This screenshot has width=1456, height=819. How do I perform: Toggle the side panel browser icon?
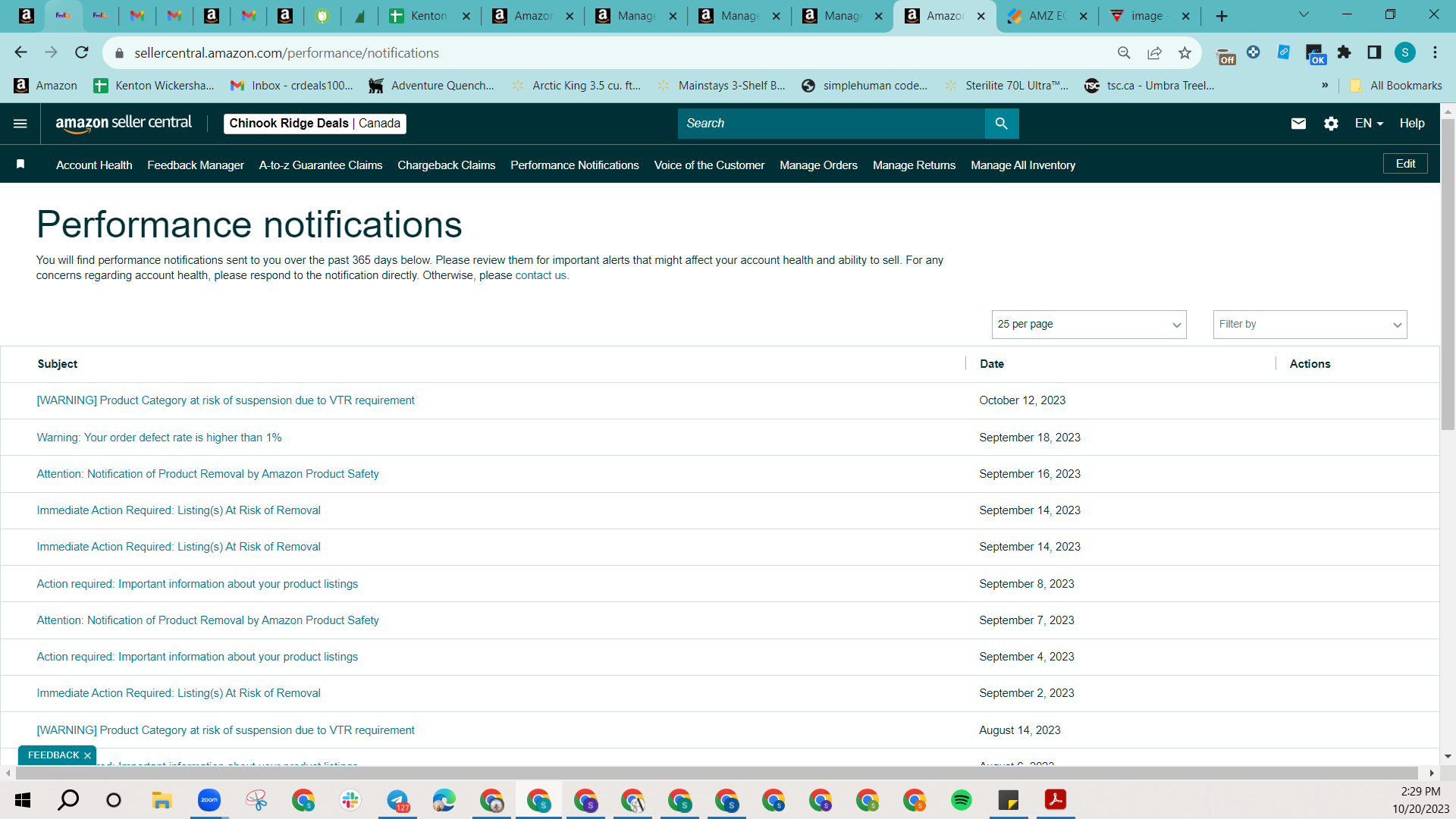1374,52
